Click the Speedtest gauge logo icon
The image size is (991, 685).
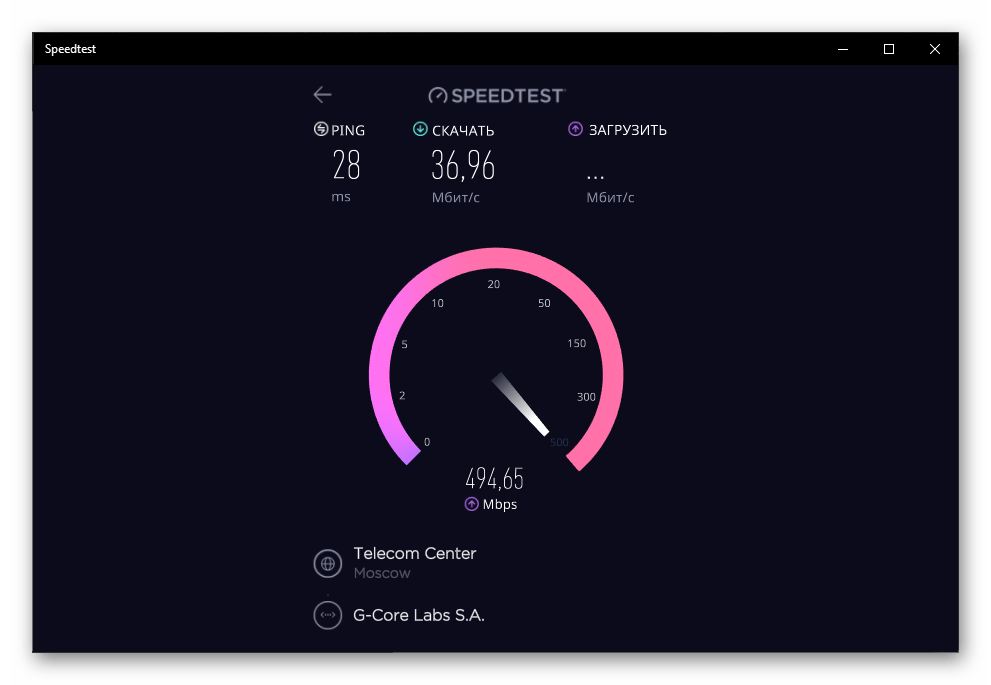[x=437, y=95]
